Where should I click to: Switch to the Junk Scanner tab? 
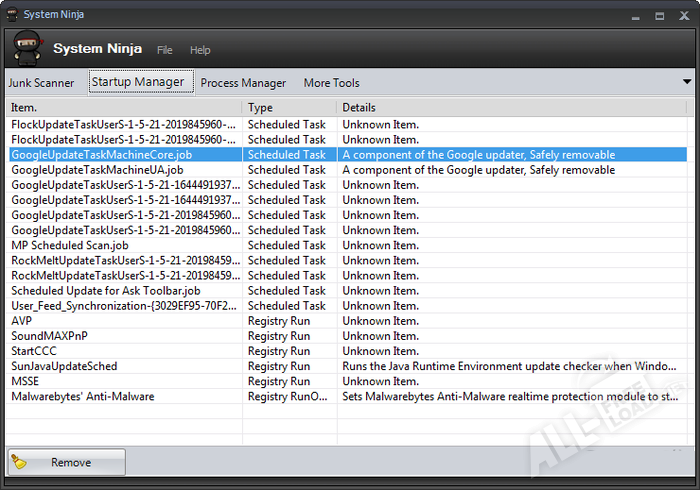point(41,83)
